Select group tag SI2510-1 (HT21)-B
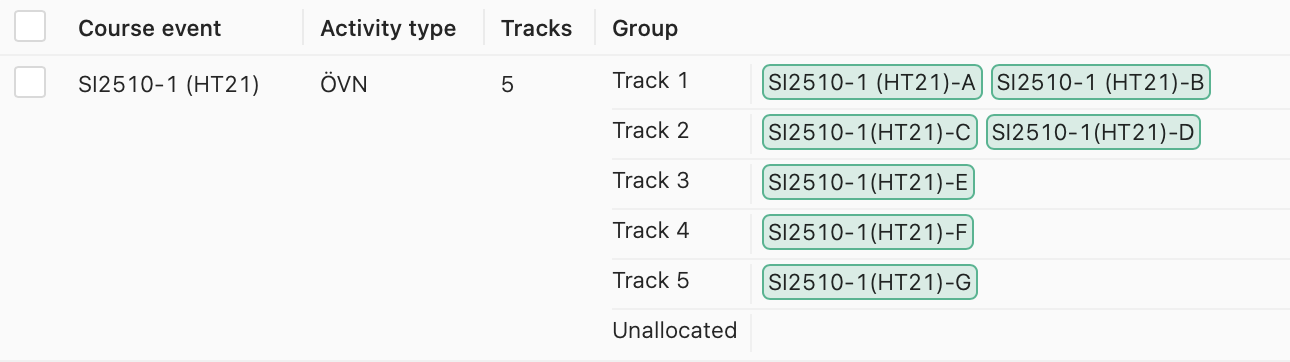This screenshot has height=362, width=1290. pyautogui.click(x=1101, y=83)
